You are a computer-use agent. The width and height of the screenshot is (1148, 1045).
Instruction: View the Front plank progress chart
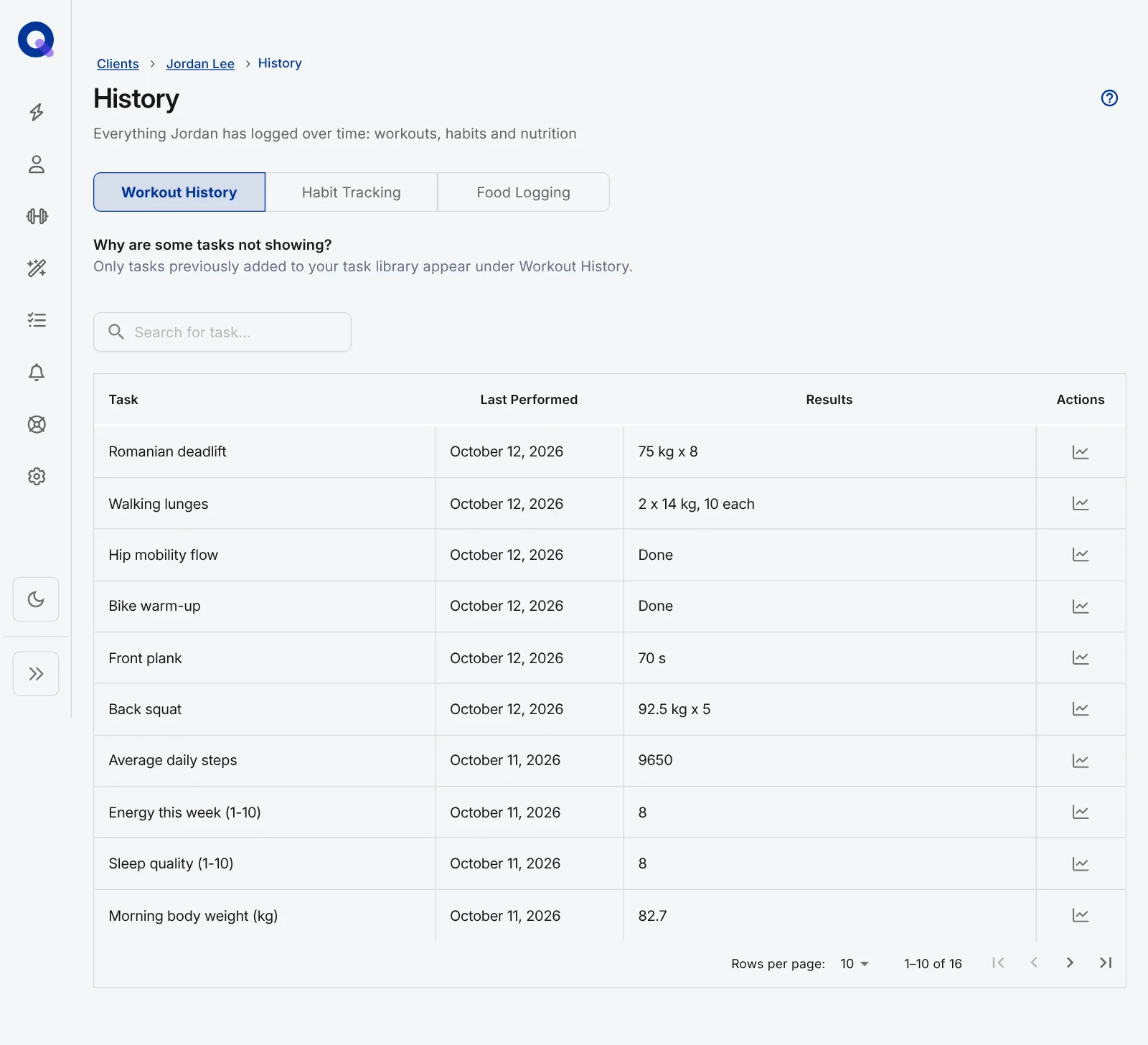[x=1081, y=658]
